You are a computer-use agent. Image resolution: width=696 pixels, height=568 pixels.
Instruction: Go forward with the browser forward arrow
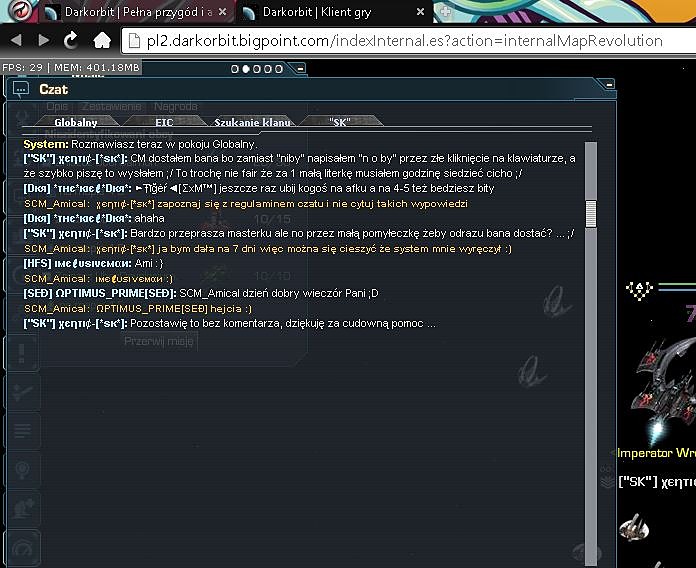point(44,40)
